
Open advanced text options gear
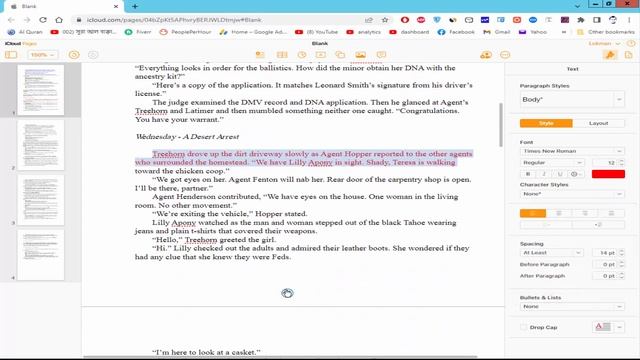coord(576,174)
